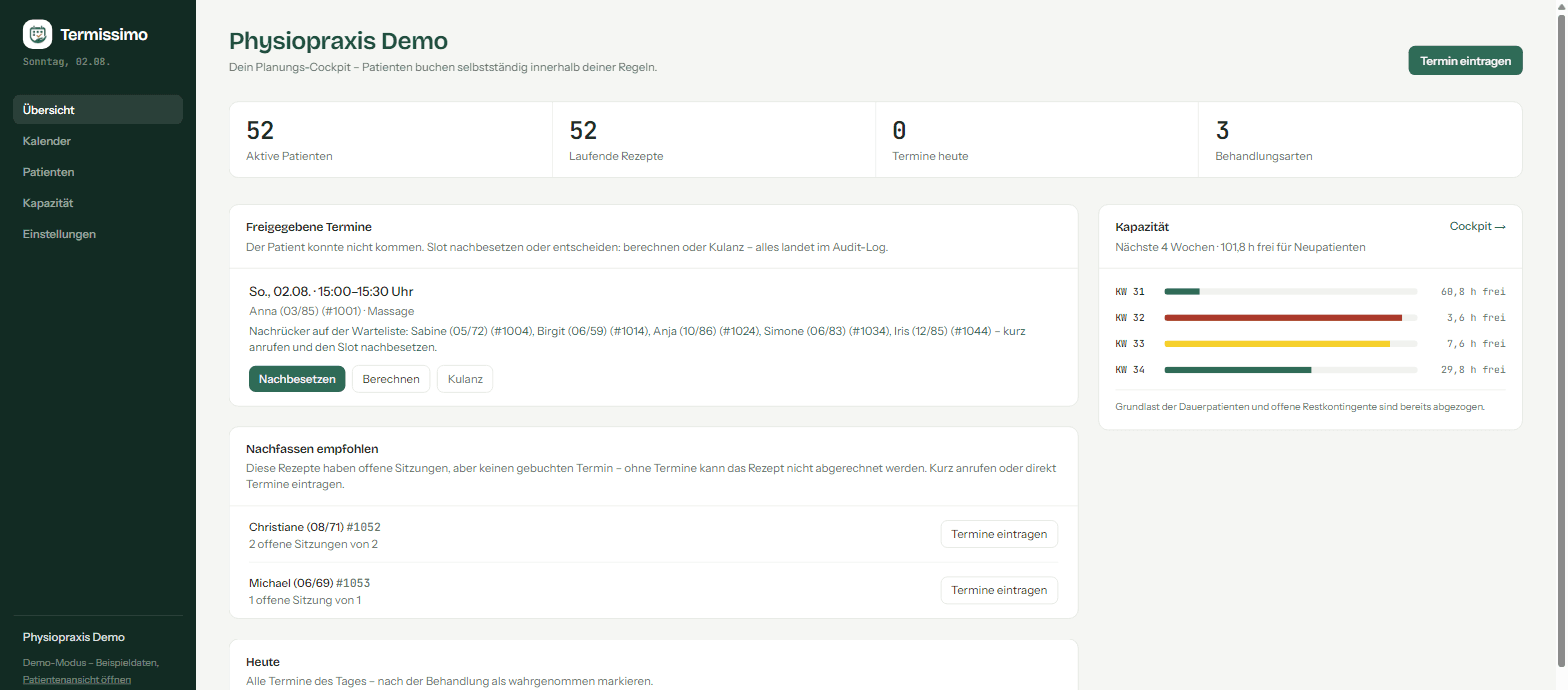Click the Aktive Patienten stat card

[391, 140]
